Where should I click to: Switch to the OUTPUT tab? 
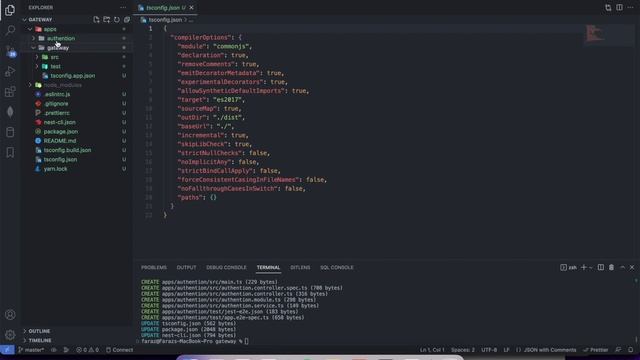point(186,267)
